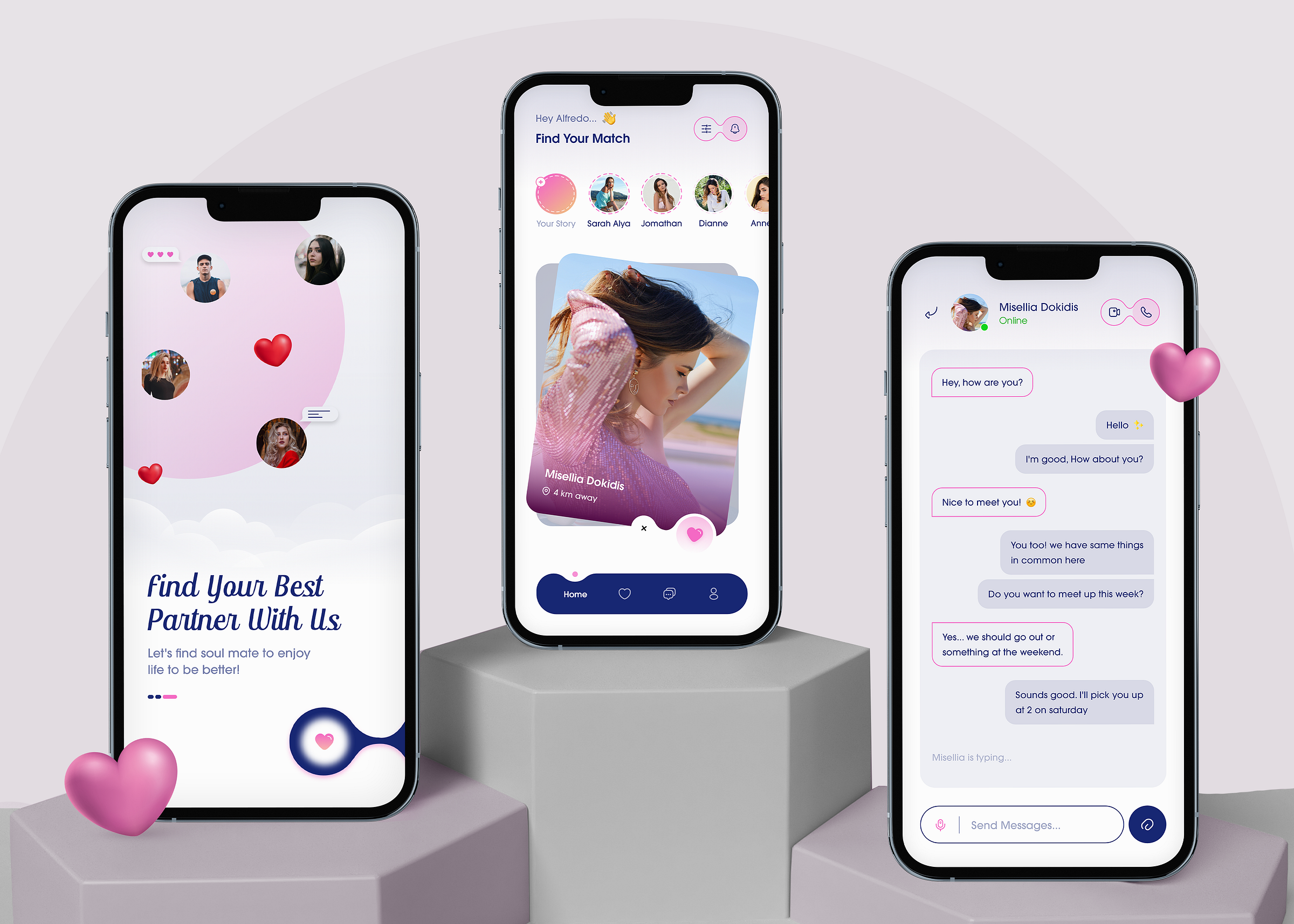Open the Home tab in bottom navigation
This screenshot has width=1294, height=924.
pyautogui.click(x=575, y=593)
